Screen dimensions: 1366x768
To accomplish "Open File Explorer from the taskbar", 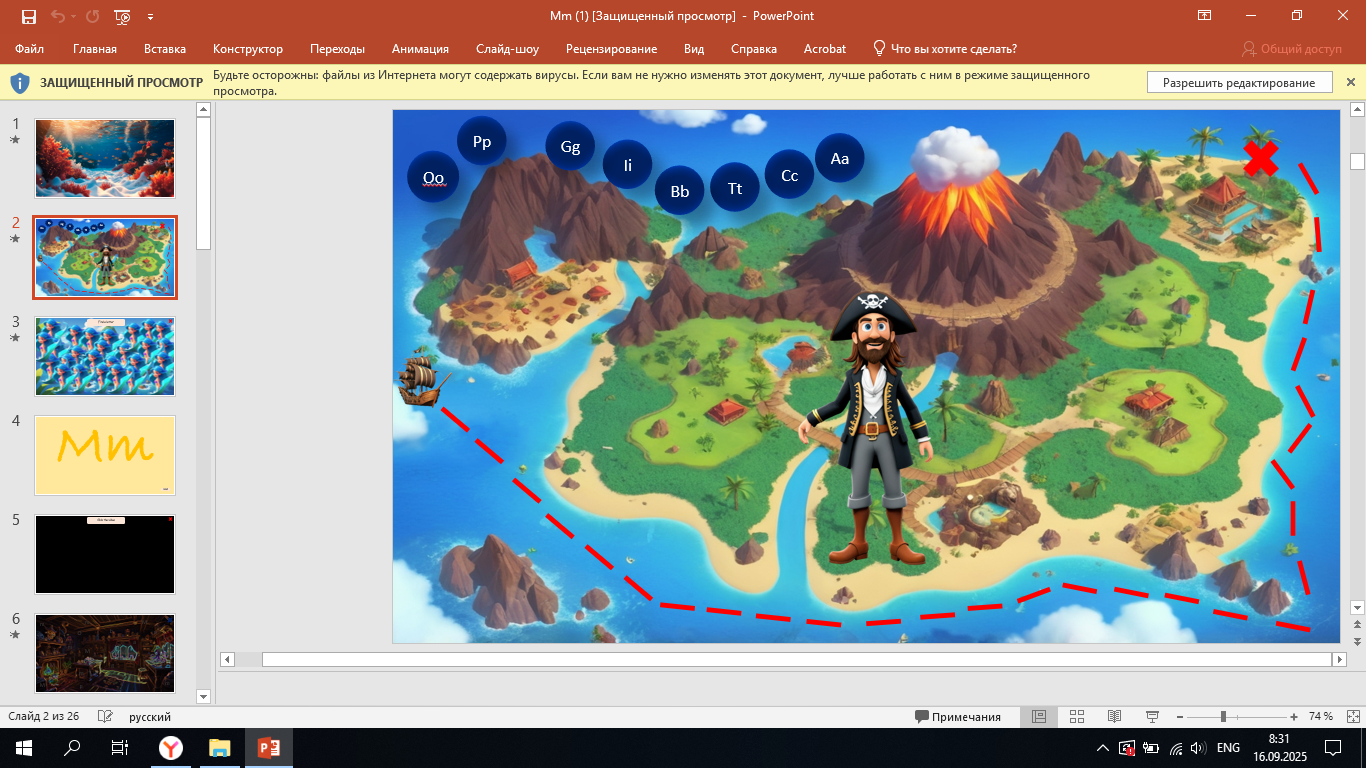I will pyautogui.click(x=220, y=748).
